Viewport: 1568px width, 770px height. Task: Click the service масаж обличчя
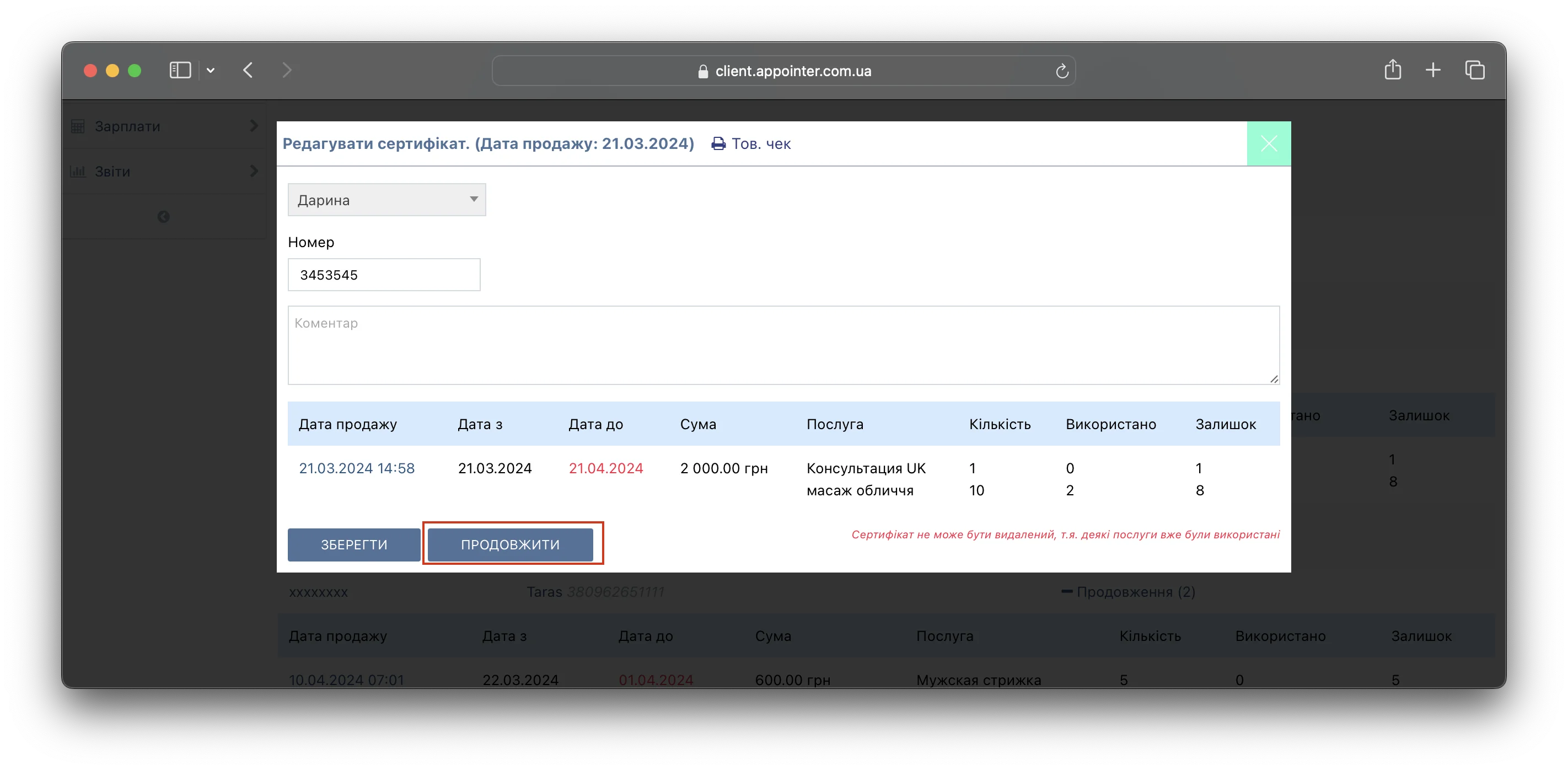[860, 490]
